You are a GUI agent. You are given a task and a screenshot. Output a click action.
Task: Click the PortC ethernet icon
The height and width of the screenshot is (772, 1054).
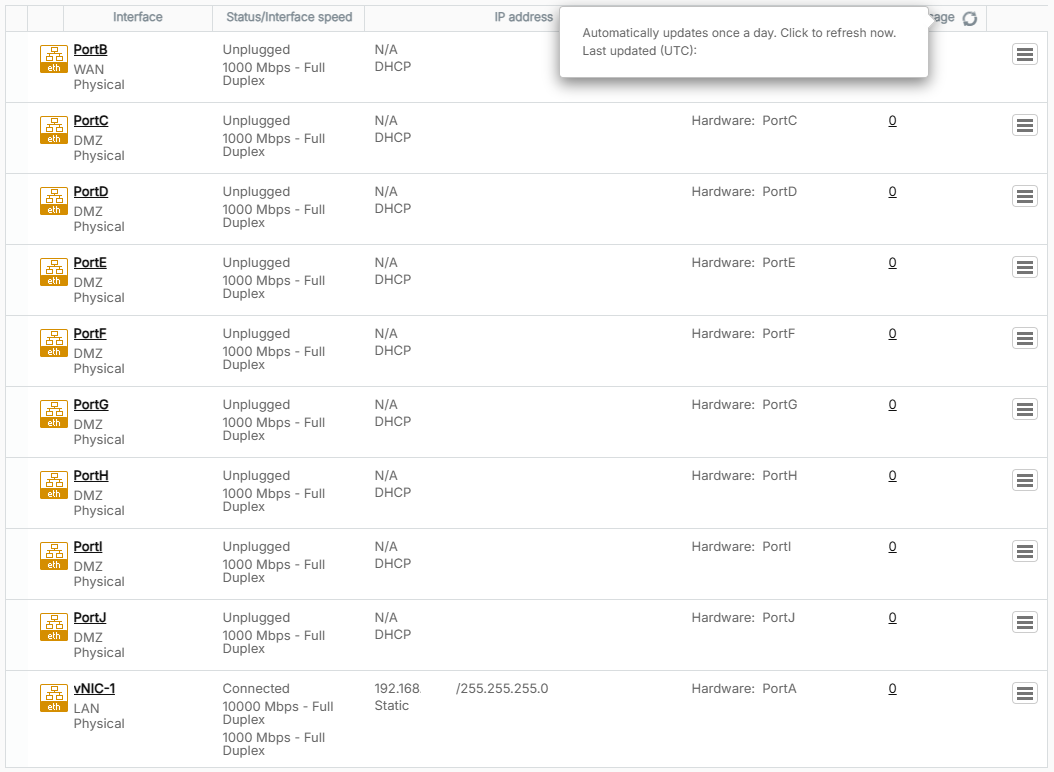coord(54,130)
